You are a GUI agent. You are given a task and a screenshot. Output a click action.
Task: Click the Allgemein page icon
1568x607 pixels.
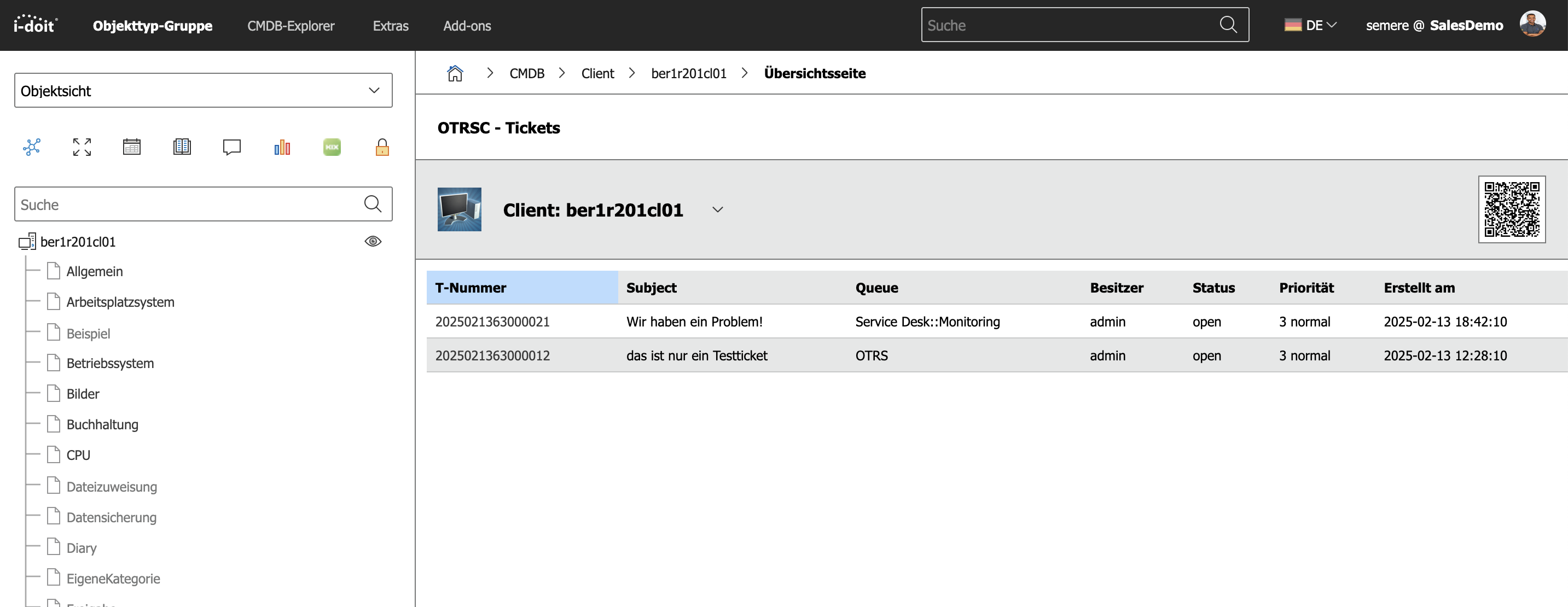tap(54, 271)
